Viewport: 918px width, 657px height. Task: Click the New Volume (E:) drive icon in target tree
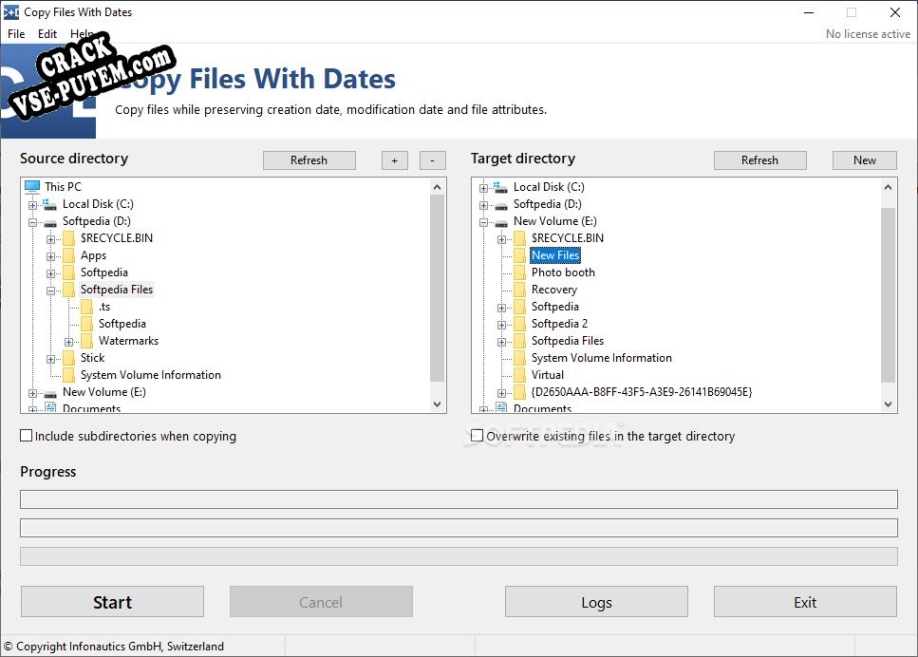pos(501,221)
